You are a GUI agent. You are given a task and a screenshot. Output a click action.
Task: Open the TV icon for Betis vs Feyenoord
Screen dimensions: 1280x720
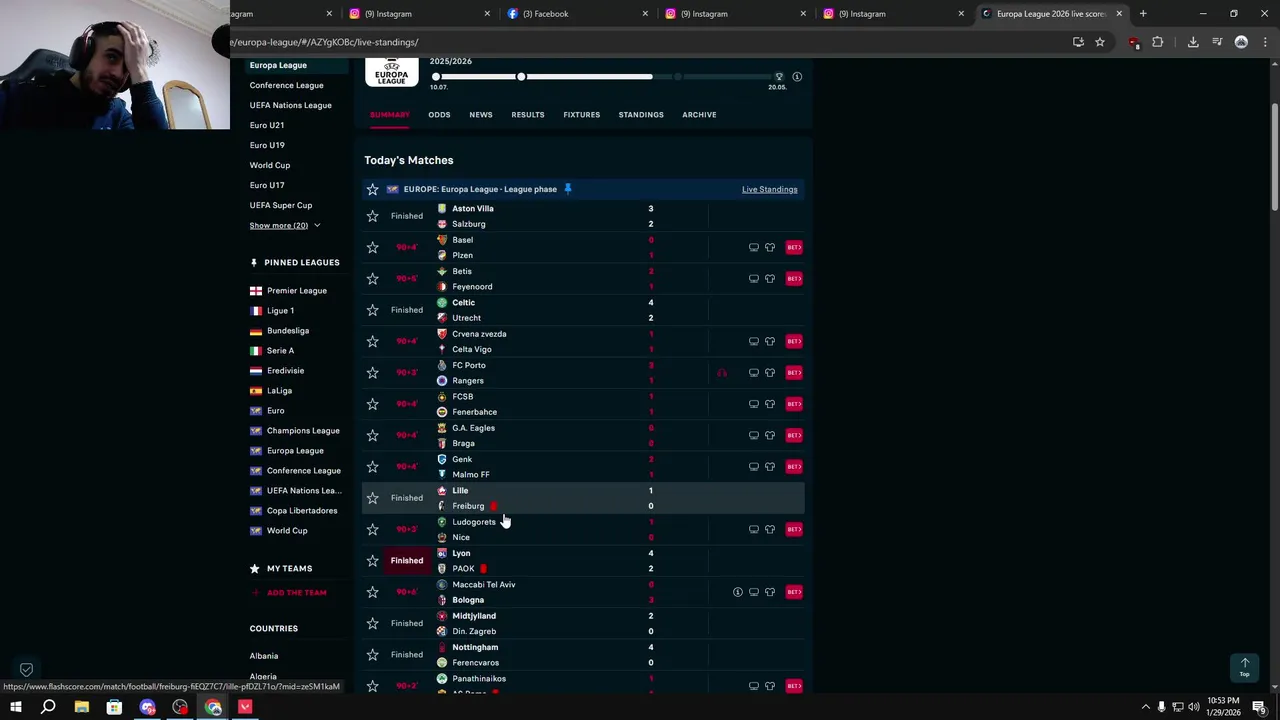coord(754,278)
